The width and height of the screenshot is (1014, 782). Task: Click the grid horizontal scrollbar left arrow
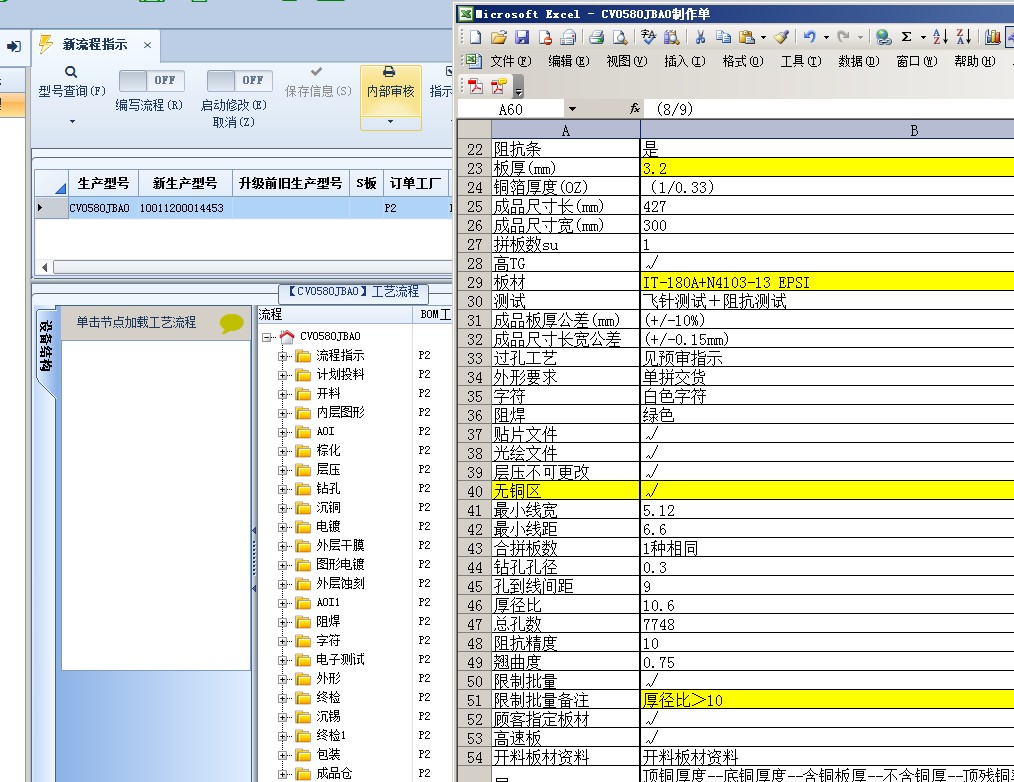tap(44, 267)
